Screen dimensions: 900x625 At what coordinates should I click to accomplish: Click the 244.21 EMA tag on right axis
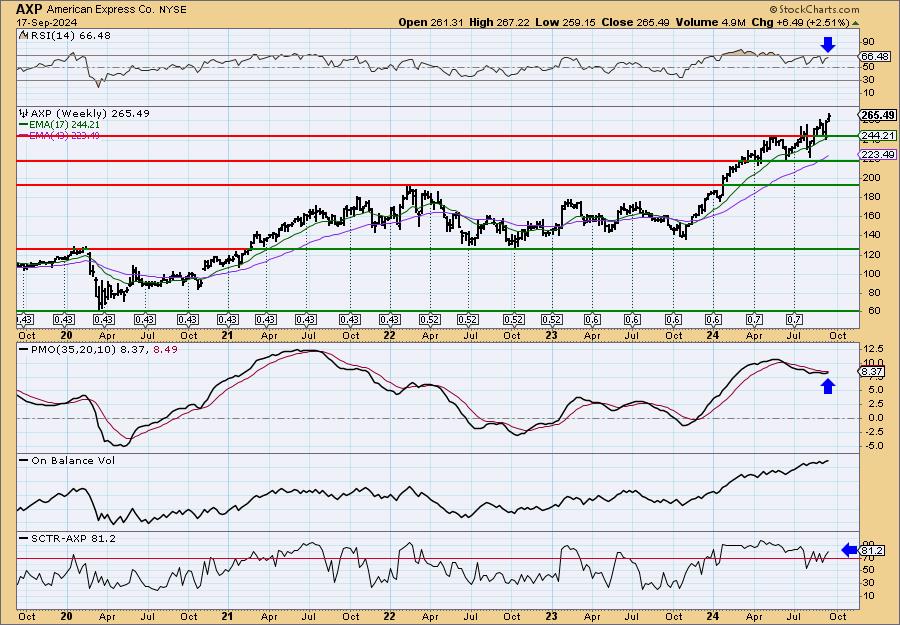878,136
